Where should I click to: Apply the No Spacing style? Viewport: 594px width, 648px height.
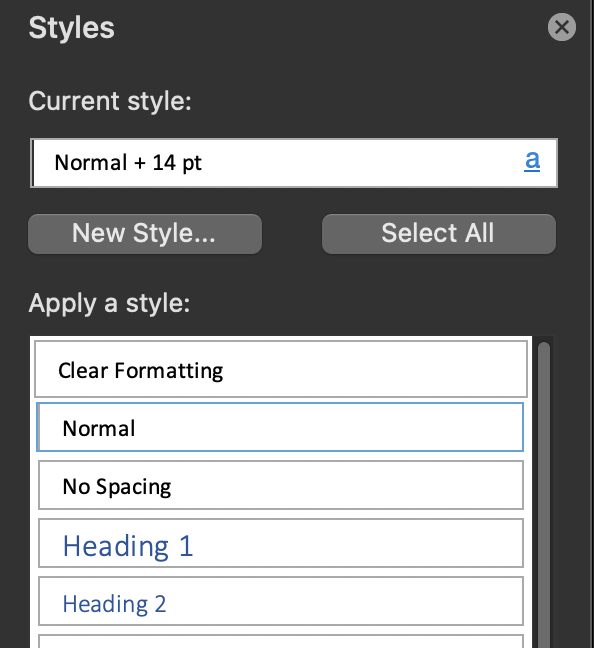click(x=281, y=485)
